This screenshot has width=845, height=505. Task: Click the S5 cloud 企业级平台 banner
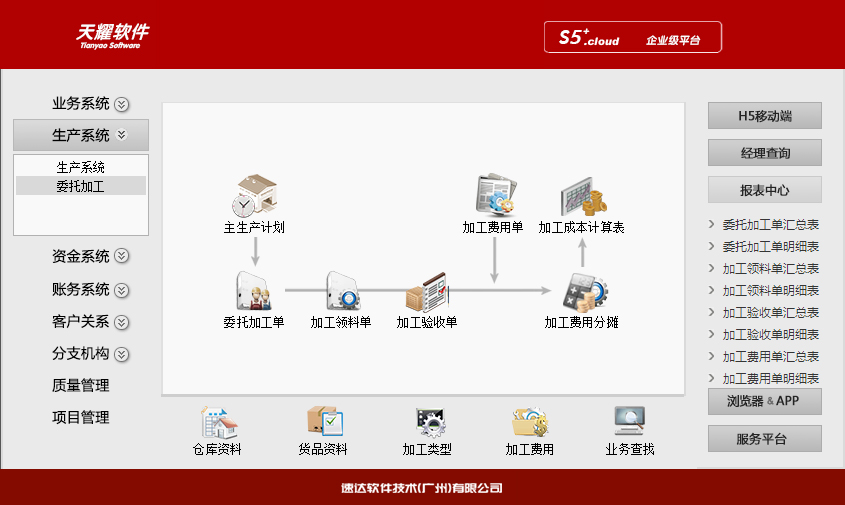[x=632, y=38]
